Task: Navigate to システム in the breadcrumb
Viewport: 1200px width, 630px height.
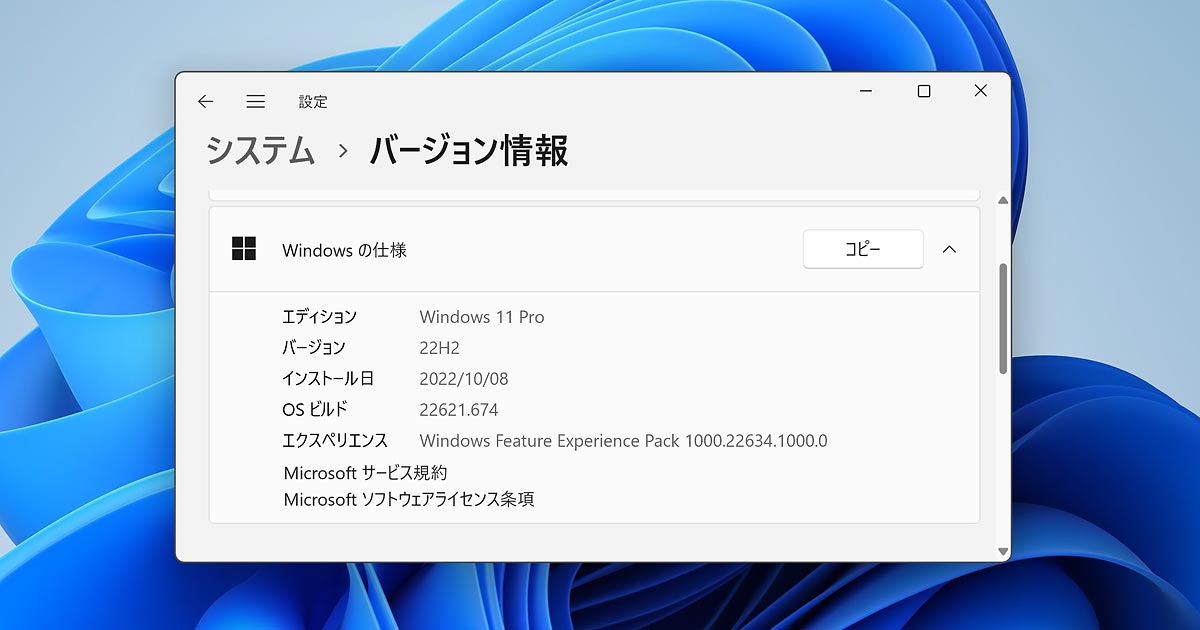Action: pyautogui.click(x=261, y=151)
